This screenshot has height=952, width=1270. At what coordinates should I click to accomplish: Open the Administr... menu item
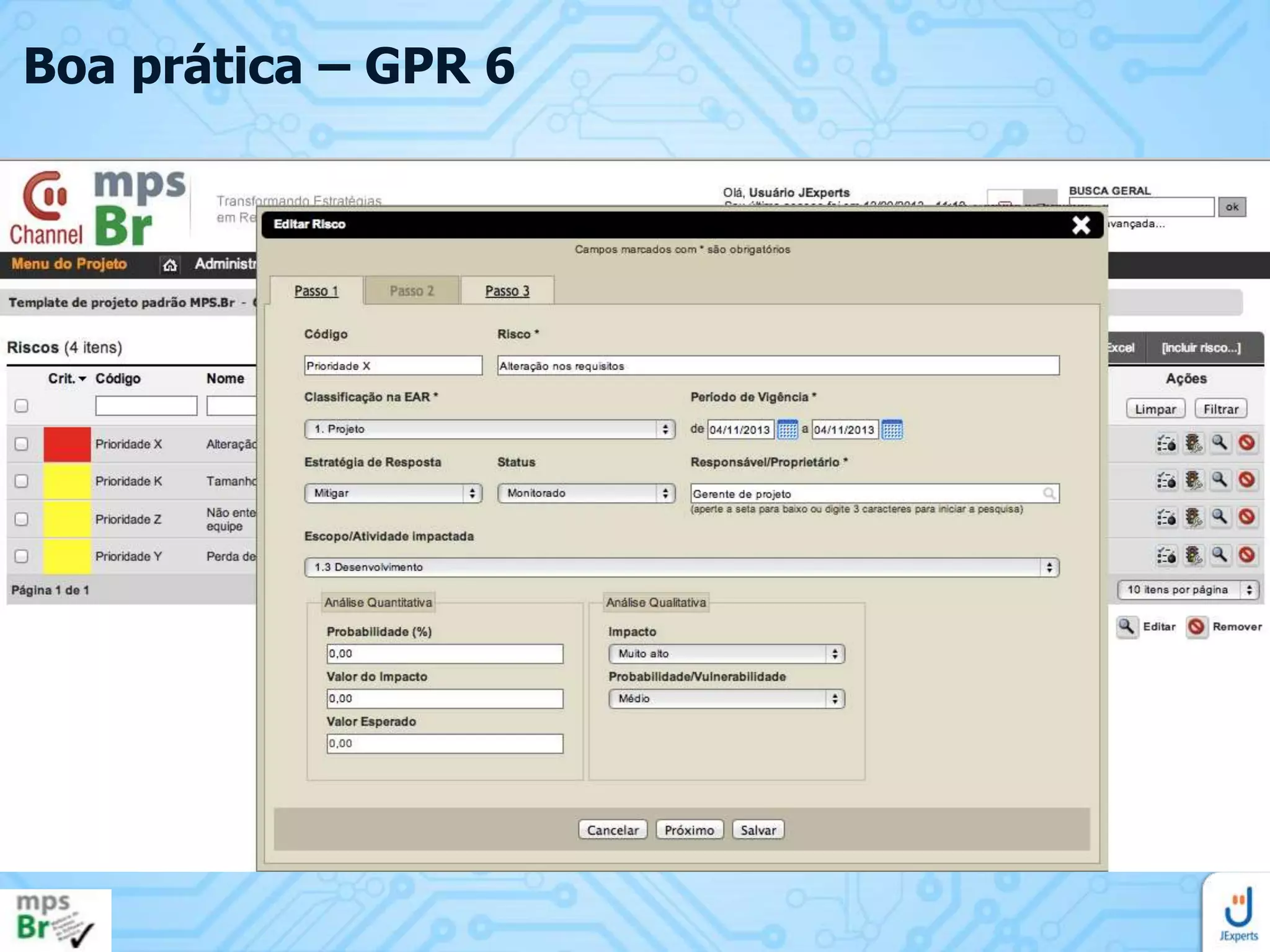225,264
